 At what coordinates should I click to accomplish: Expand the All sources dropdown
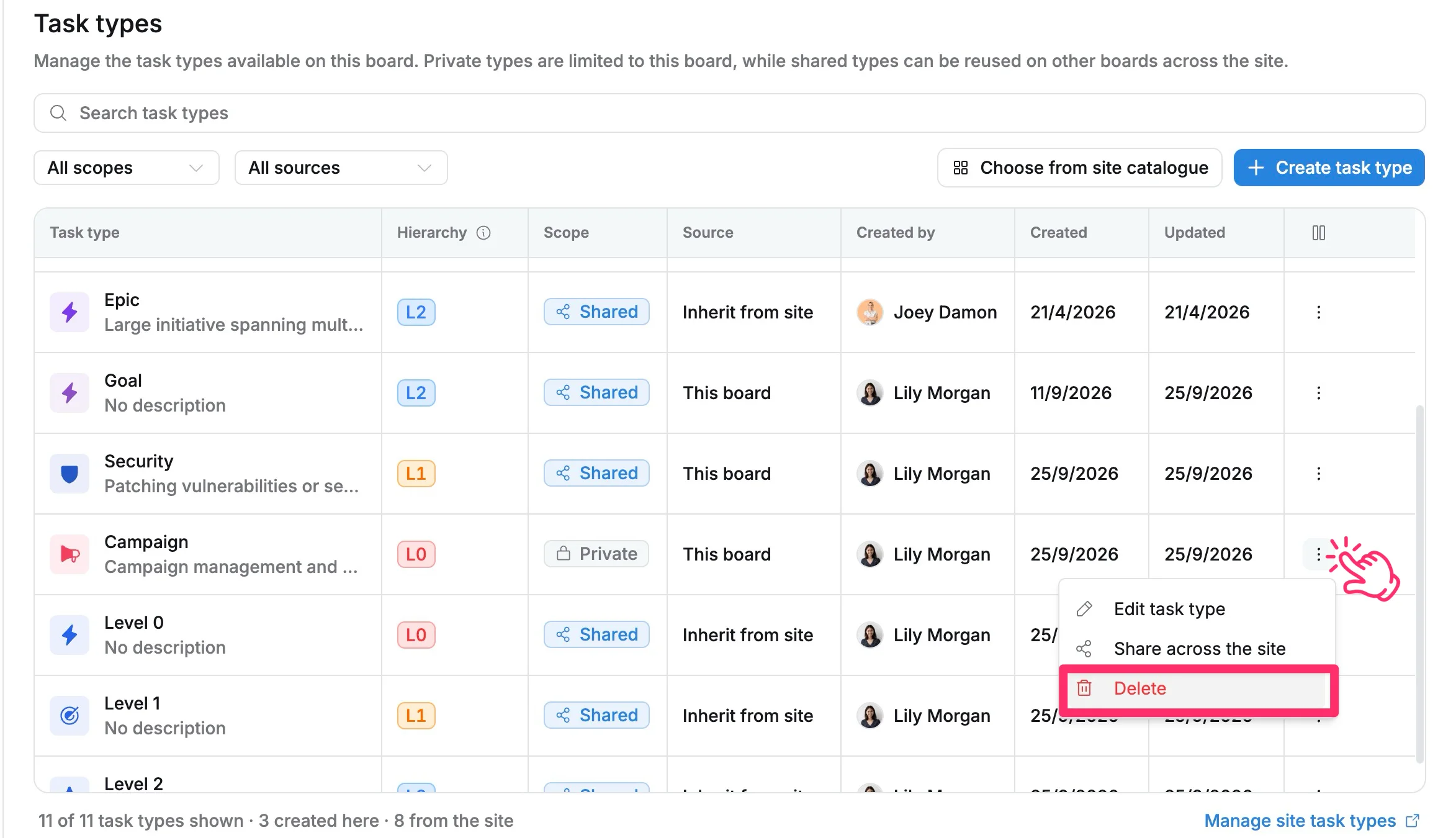[x=341, y=168]
